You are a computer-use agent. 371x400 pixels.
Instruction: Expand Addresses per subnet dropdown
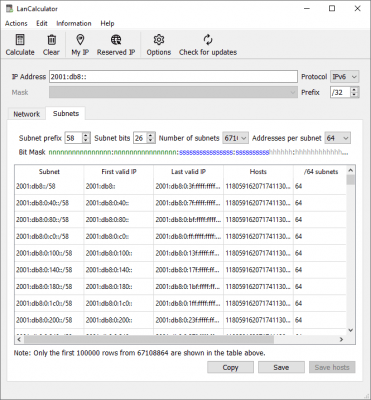337,138
